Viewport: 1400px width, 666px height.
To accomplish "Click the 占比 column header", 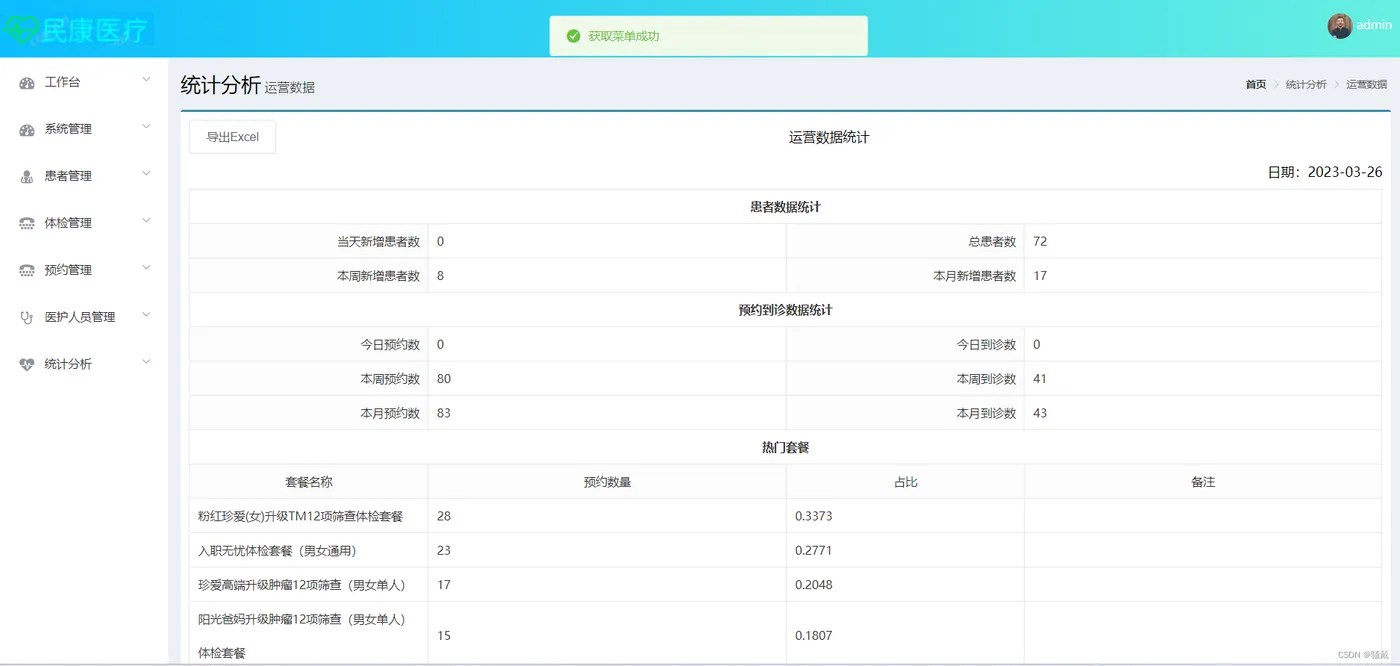I will (x=905, y=482).
